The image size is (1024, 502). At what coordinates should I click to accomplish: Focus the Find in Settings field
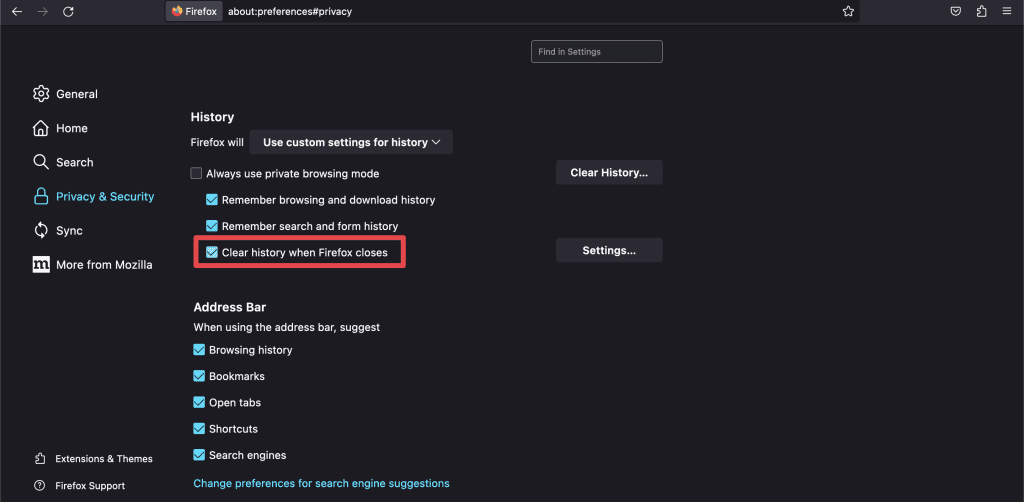click(x=597, y=51)
